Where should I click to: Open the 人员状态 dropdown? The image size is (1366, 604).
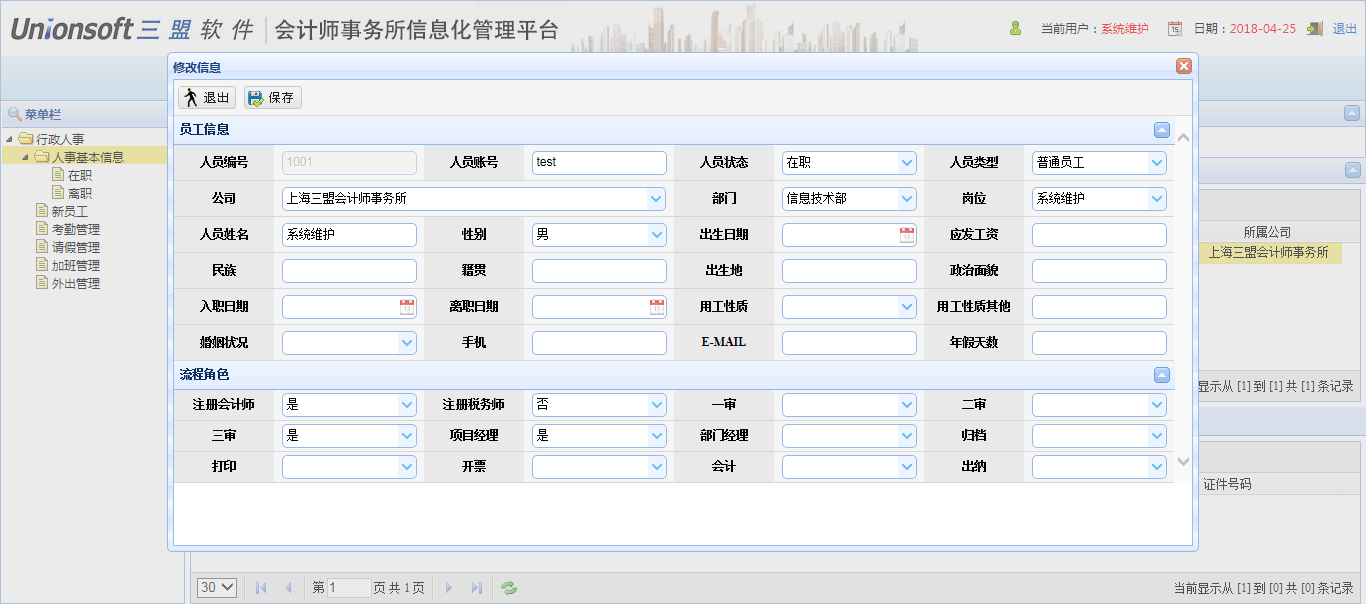(x=907, y=163)
